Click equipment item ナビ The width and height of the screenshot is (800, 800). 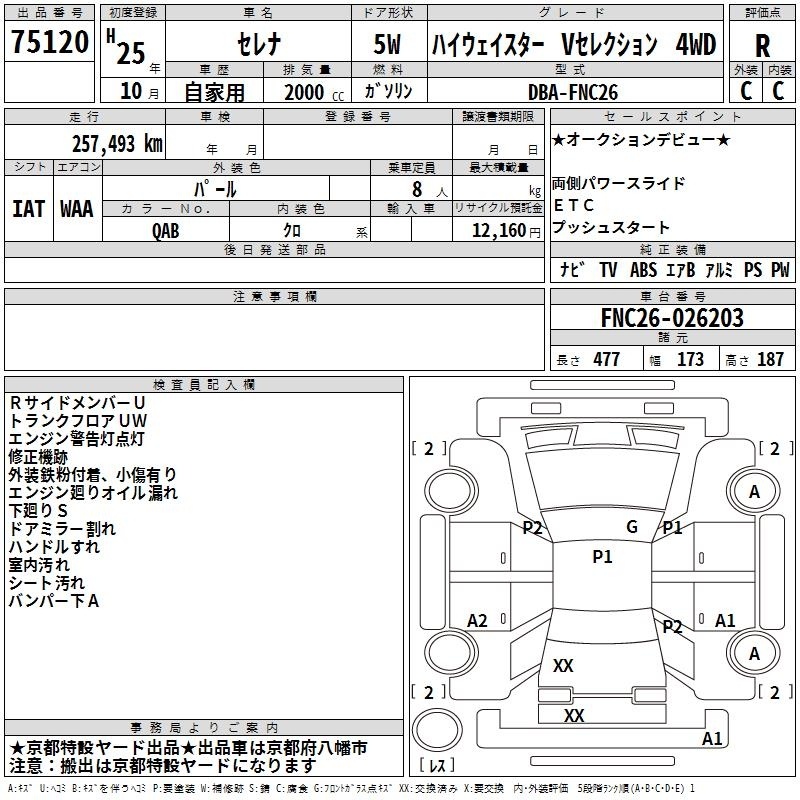coord(572,269)
